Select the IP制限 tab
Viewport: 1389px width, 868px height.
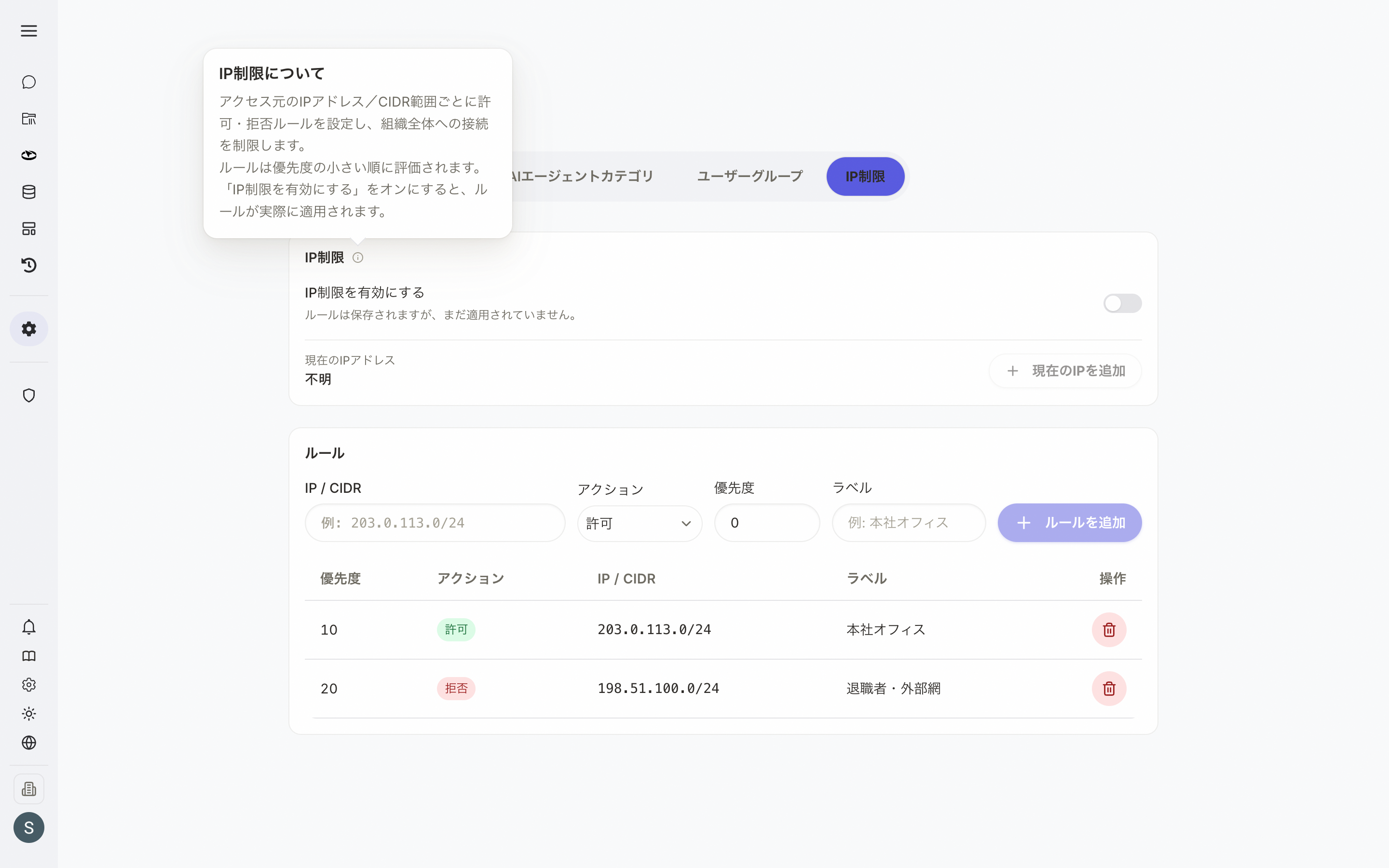tap(865, 176)
